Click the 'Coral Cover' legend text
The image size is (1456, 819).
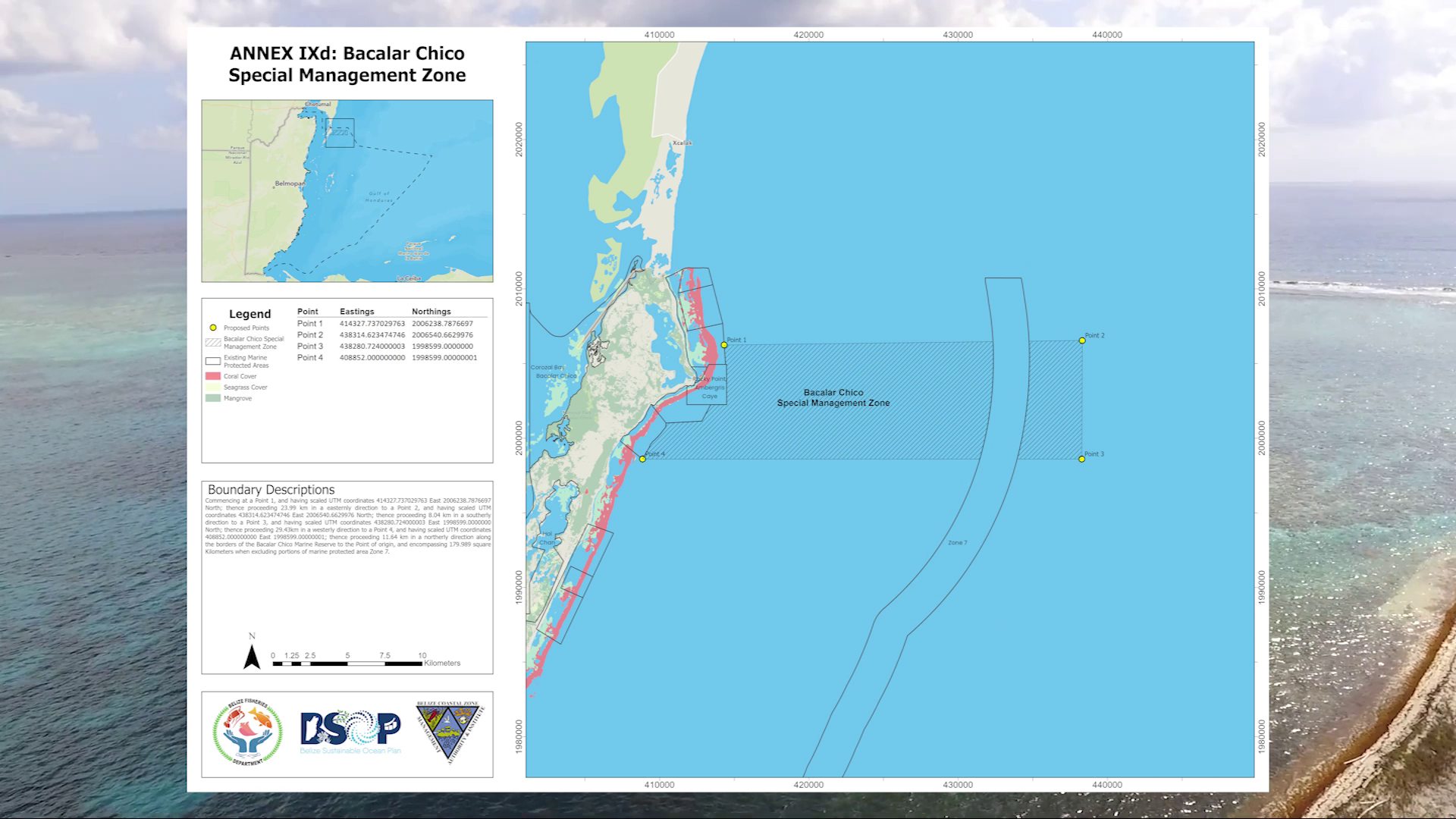(x=240, y=377)
